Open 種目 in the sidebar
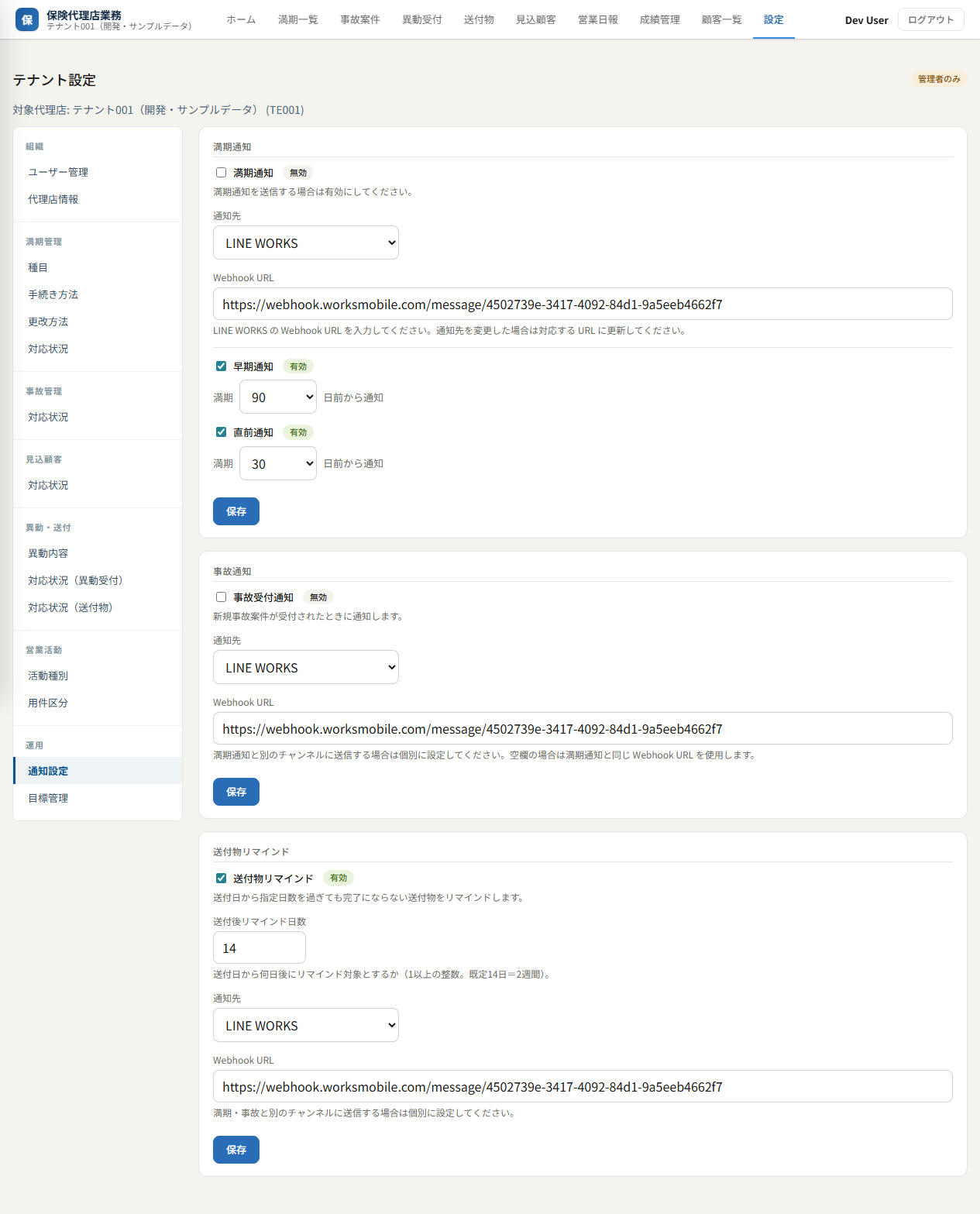This screenshot has width=980, height=1214. pyautogui.click(x=98, y=267)
